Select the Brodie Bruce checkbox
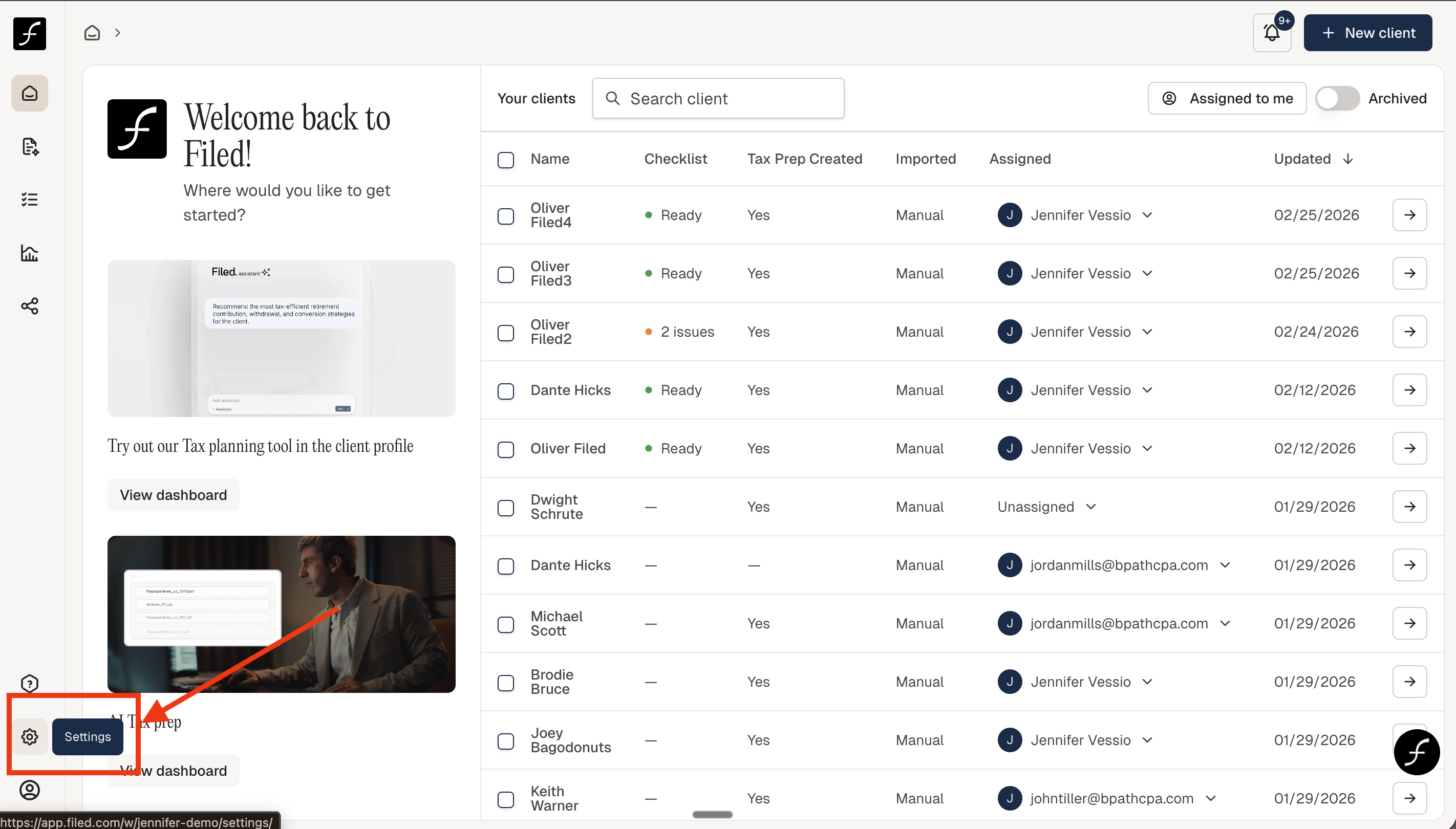The image size is (1456, 829). [x=506, y=683]
